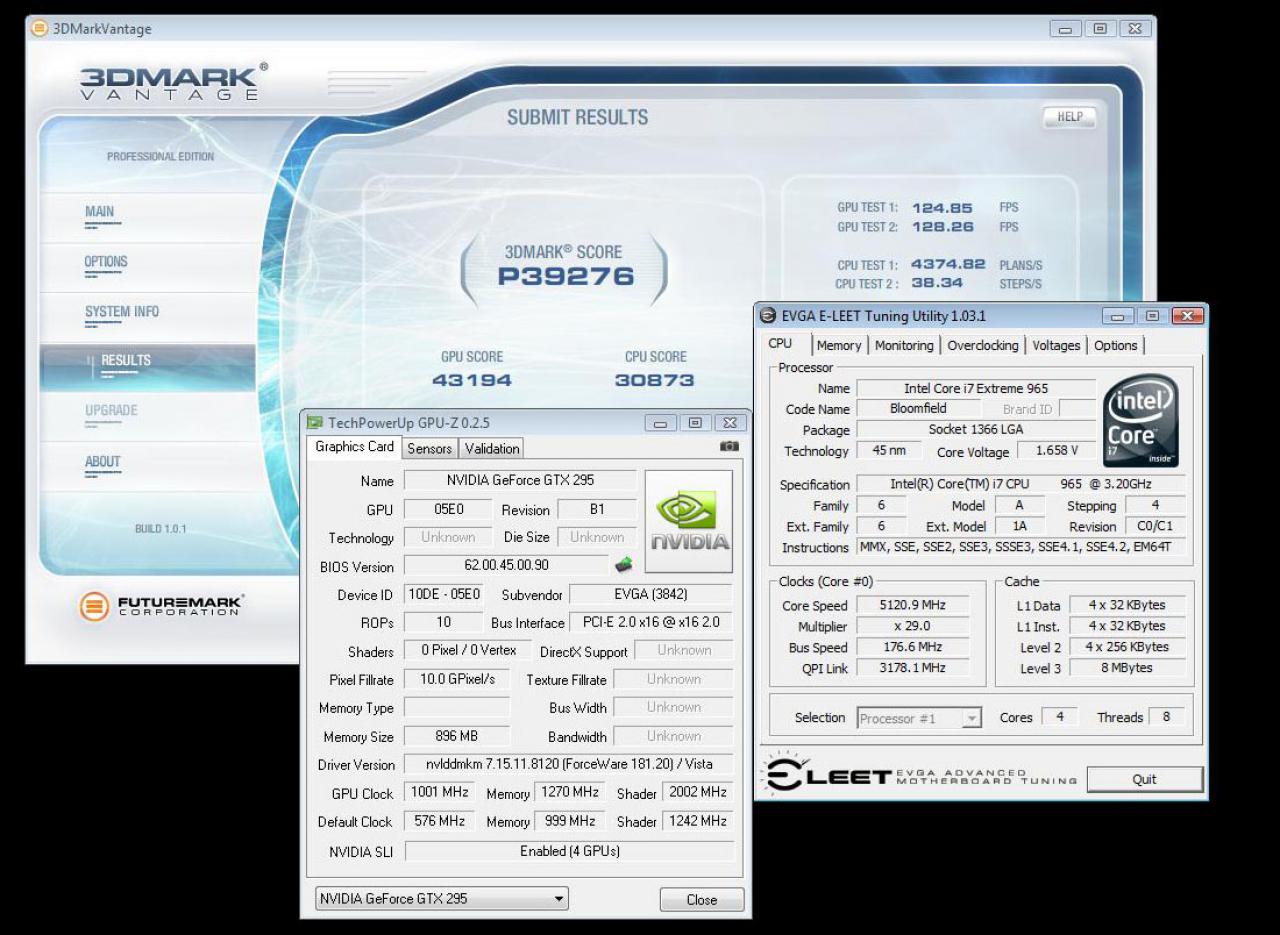Click the Subvendor value EVGA (3842)
Screen dimensions: 1280x935
651,594
